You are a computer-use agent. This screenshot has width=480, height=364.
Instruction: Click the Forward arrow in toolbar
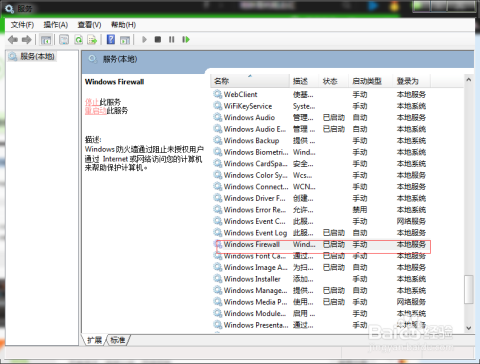27,40
